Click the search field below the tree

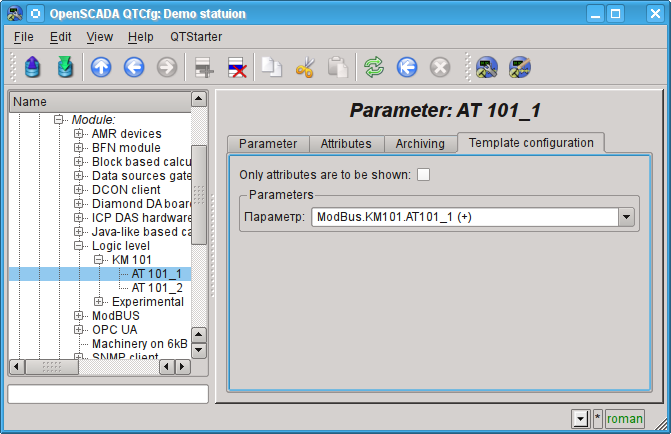pyautogui.click(x=108, y=394)
